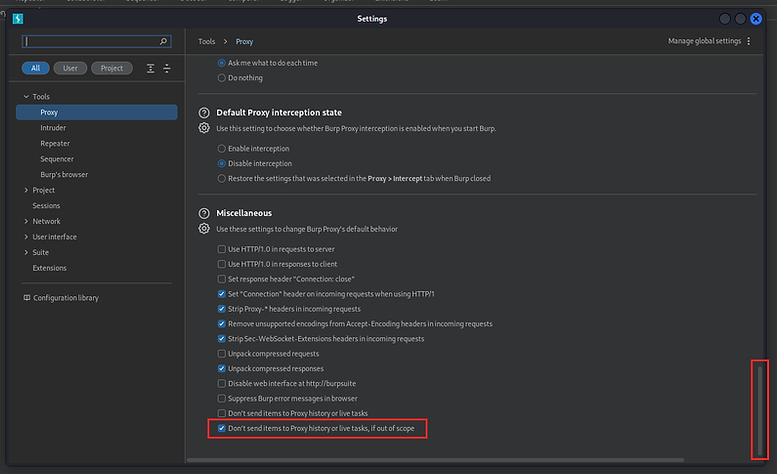Open Sessions settings in the tree
The image size is (777, 474).
(46, 206)
